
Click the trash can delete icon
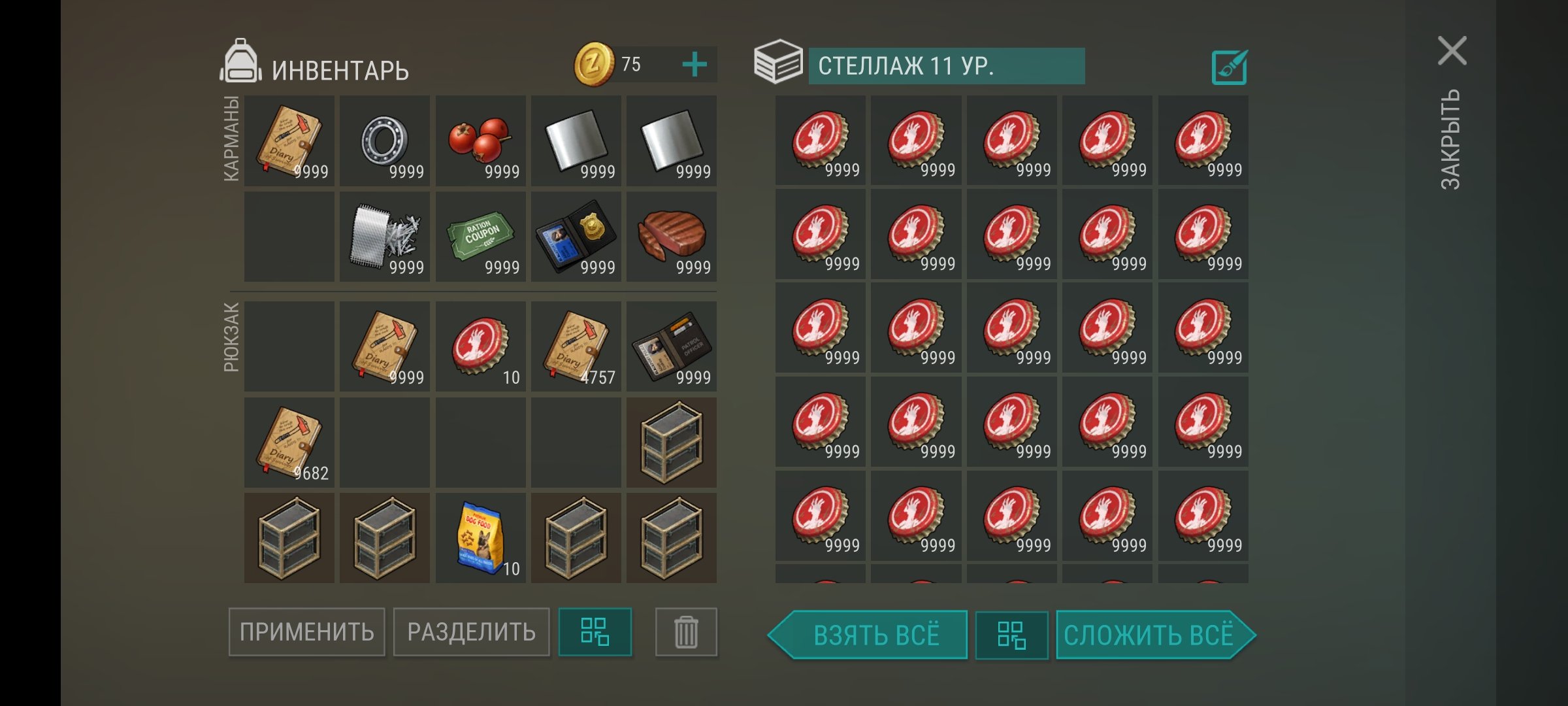pyautogui.click(x=686, y=632)
